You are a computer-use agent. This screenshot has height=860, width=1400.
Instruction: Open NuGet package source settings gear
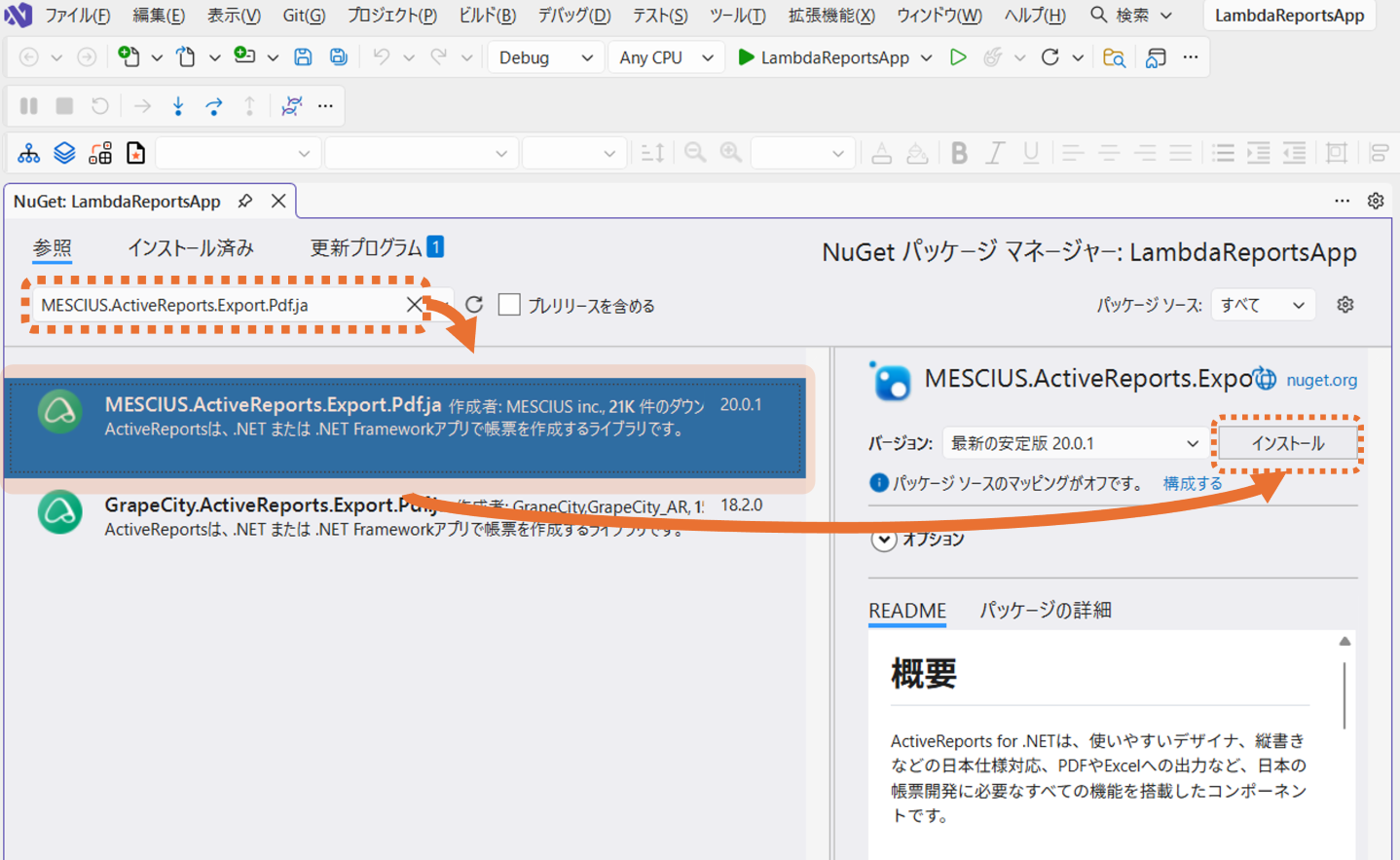(x=1345, y=305)
